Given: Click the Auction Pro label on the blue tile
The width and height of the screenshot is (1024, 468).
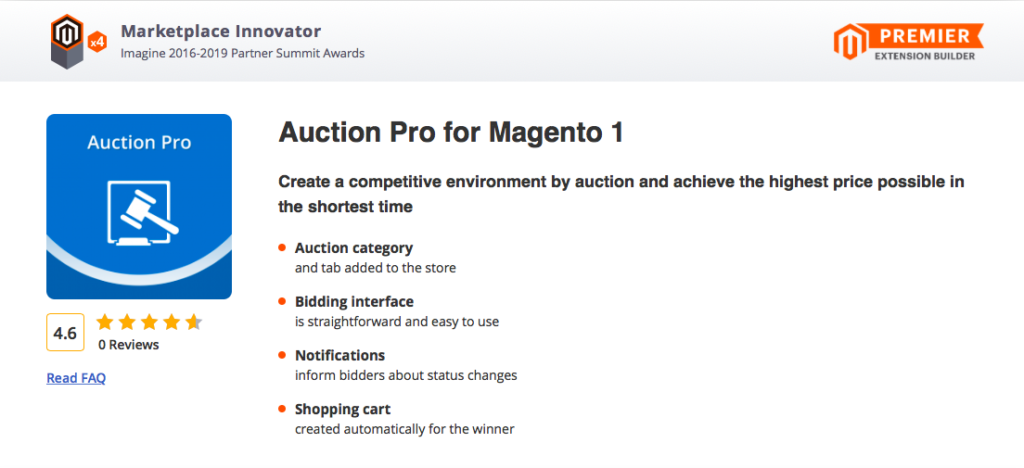Looking at the screenshot, I should (139, 142).
